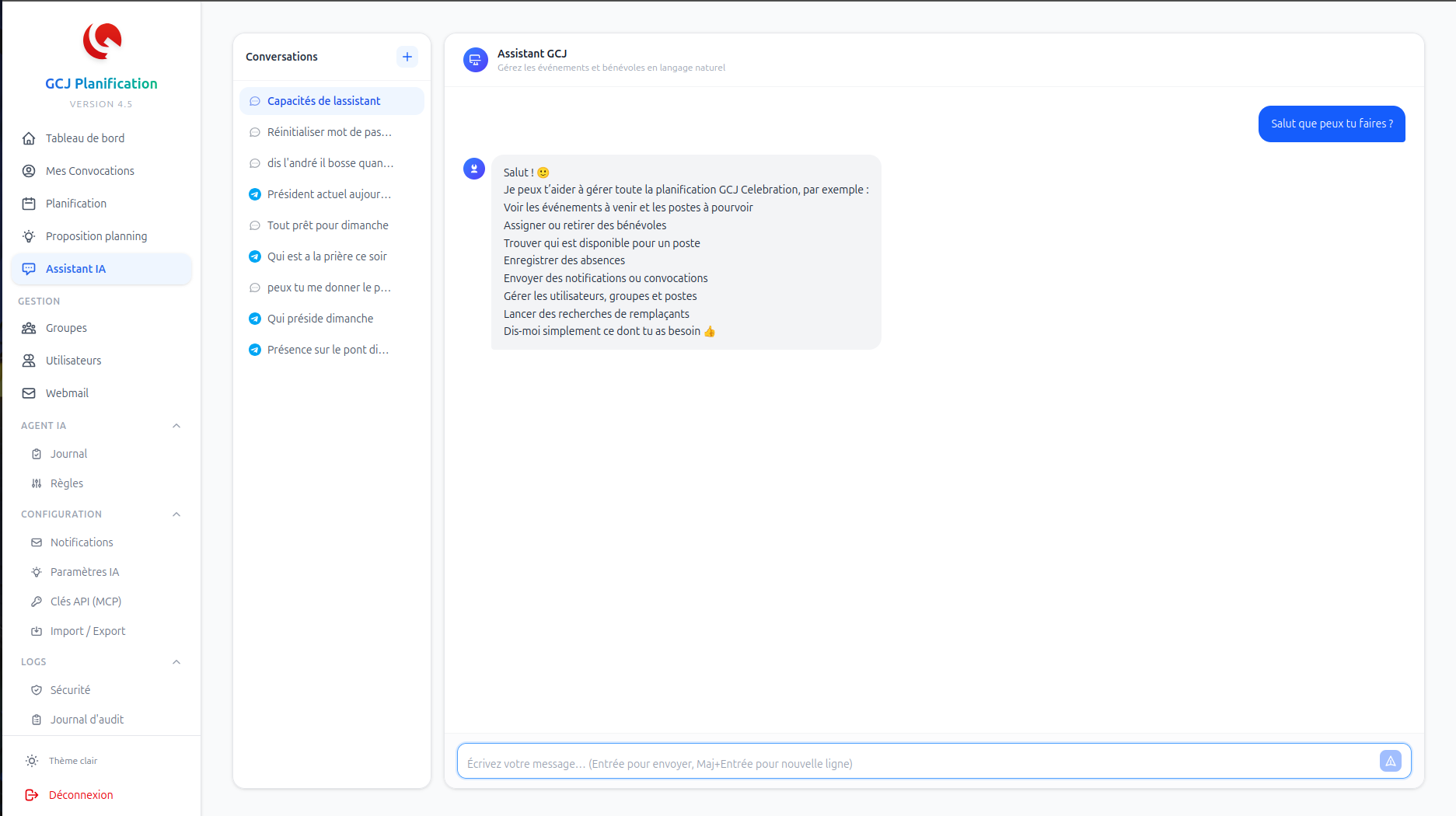Select the Clés API (MCP) entry
1456x816 pixels.
coord(86,602)
